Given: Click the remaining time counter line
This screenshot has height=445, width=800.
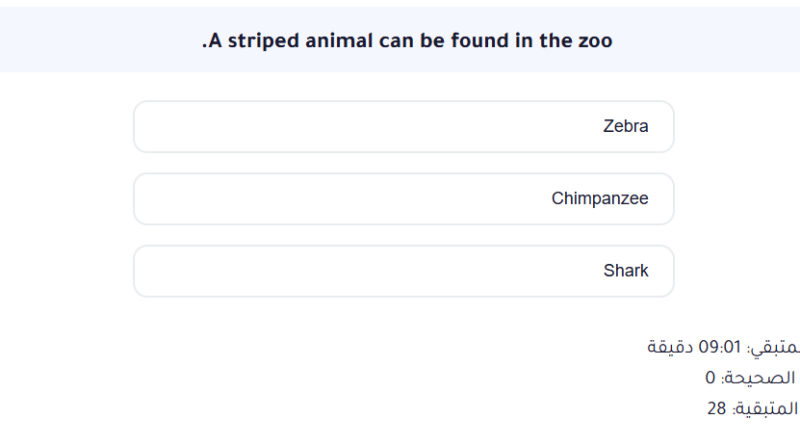Looking at the screenshot, I should click(723, 347).
